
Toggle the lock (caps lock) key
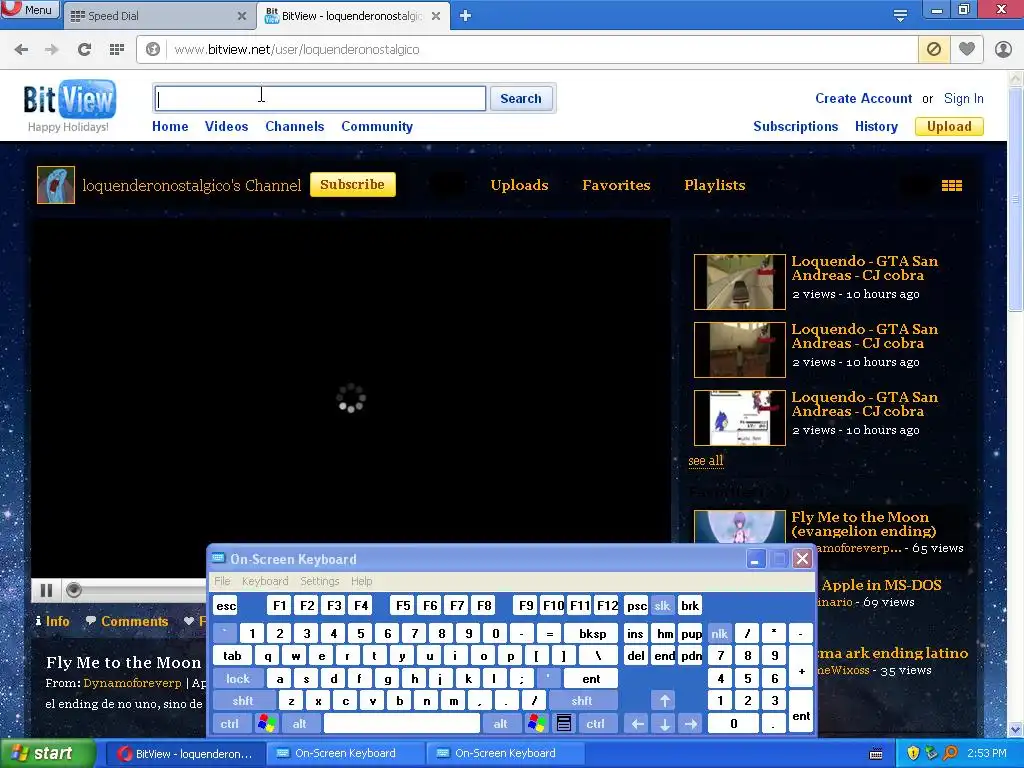pos(238,679)
